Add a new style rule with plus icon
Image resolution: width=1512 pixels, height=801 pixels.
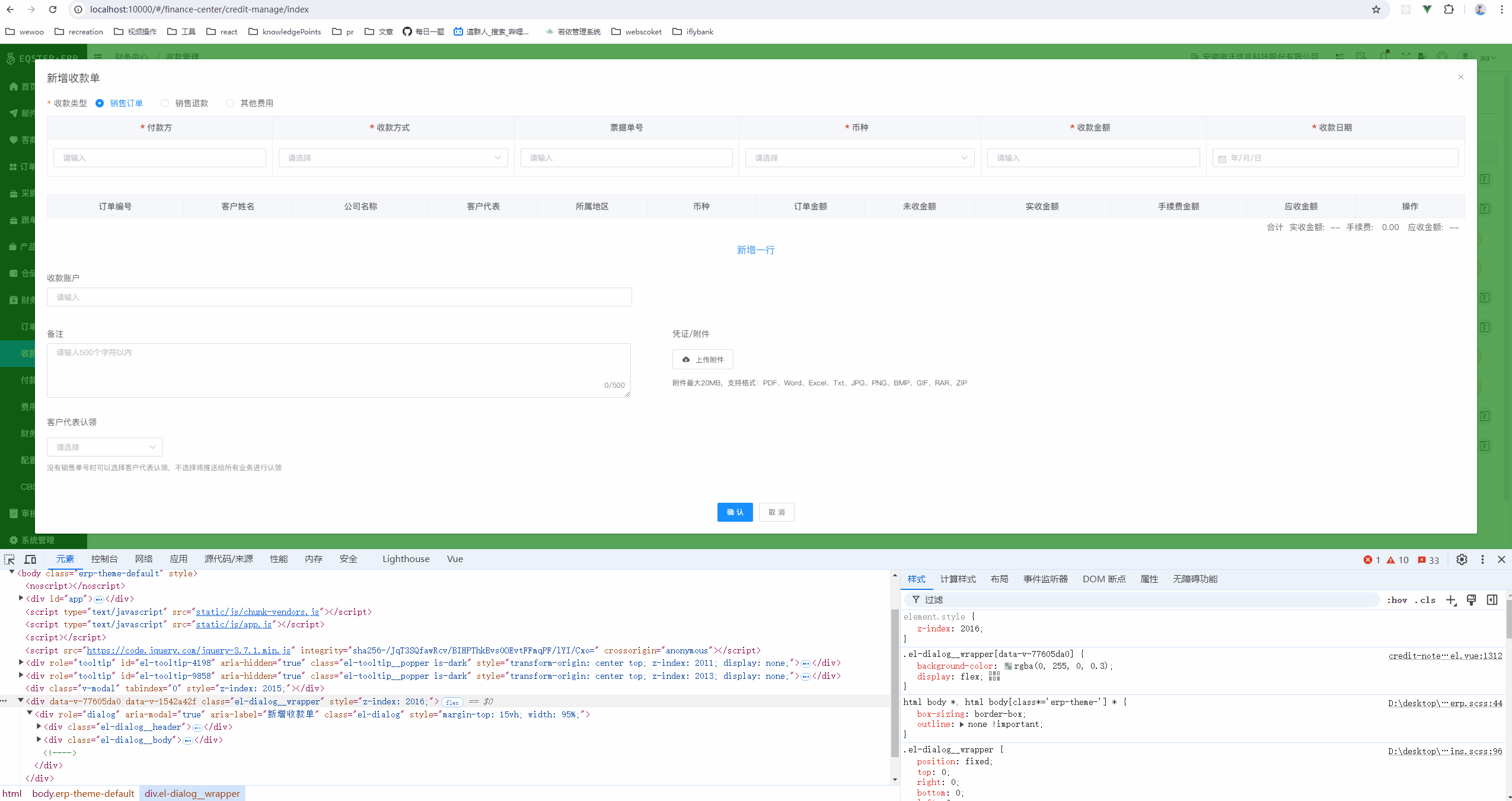click(1451, 601)
